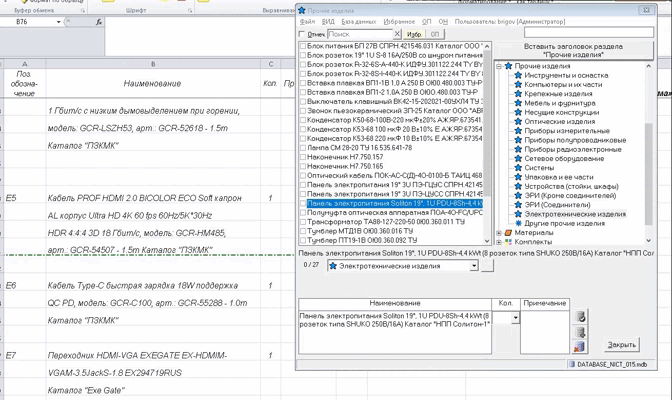This screenshot has width=672, height=400.
Task: Check the Трансформатор ТА88 item checkbox
Action: pos(303,222)
